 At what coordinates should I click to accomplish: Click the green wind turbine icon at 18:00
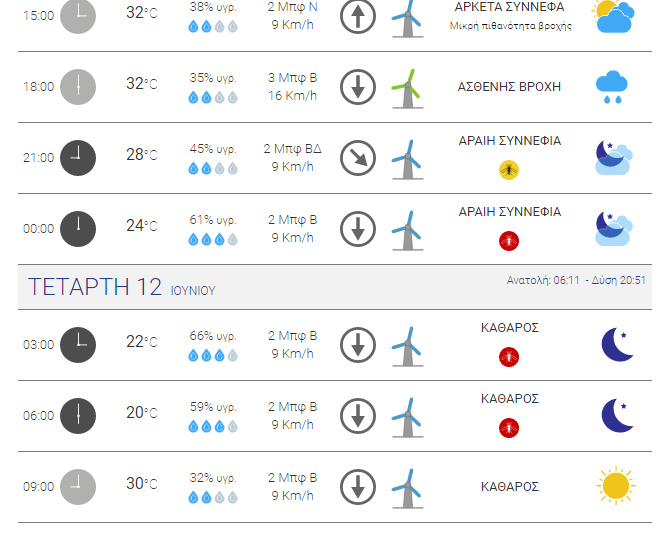tap(407, 89)
